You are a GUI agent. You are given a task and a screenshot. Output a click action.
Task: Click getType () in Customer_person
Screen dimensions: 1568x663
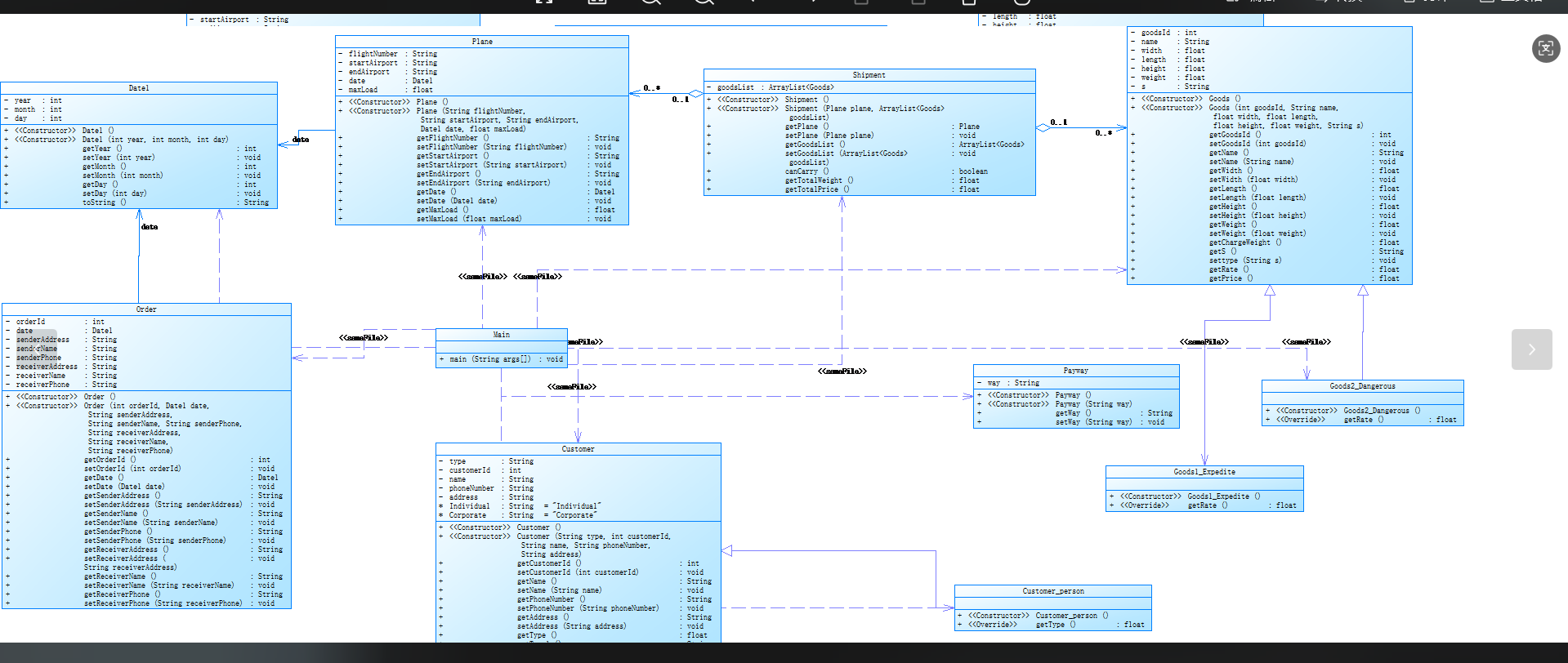1056,625
